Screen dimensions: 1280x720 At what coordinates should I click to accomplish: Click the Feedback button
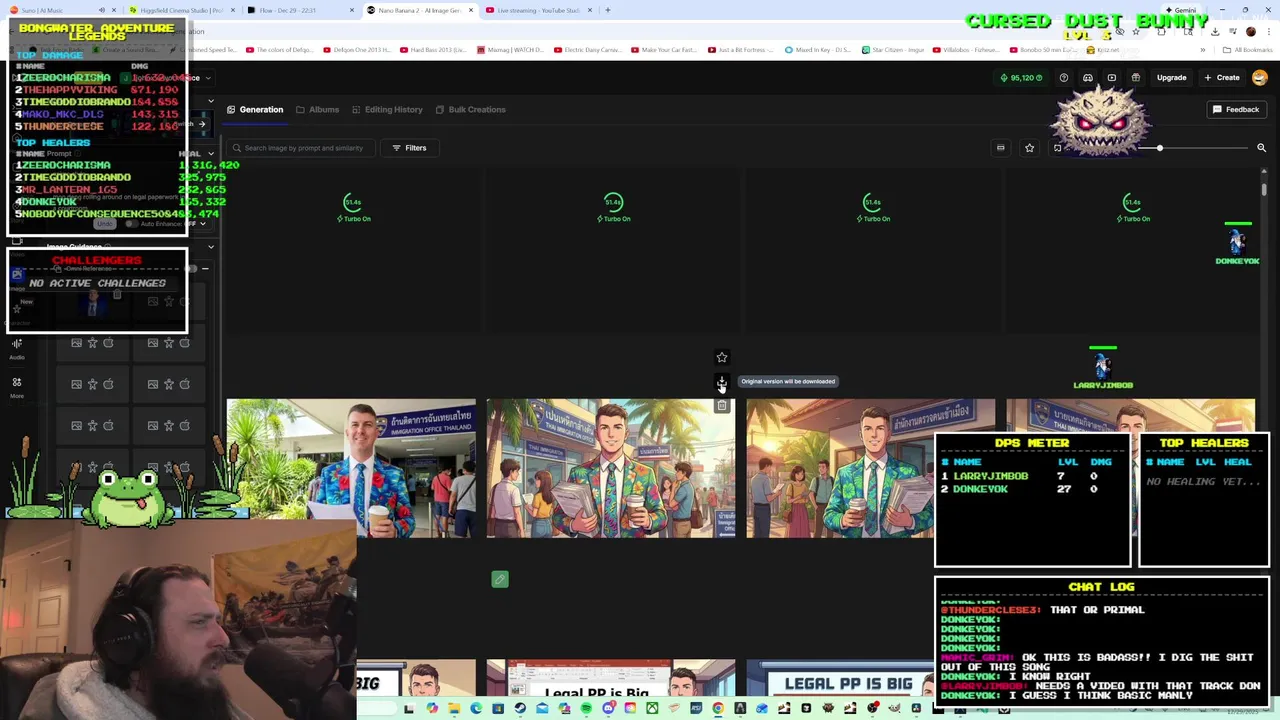point(1236,109)
